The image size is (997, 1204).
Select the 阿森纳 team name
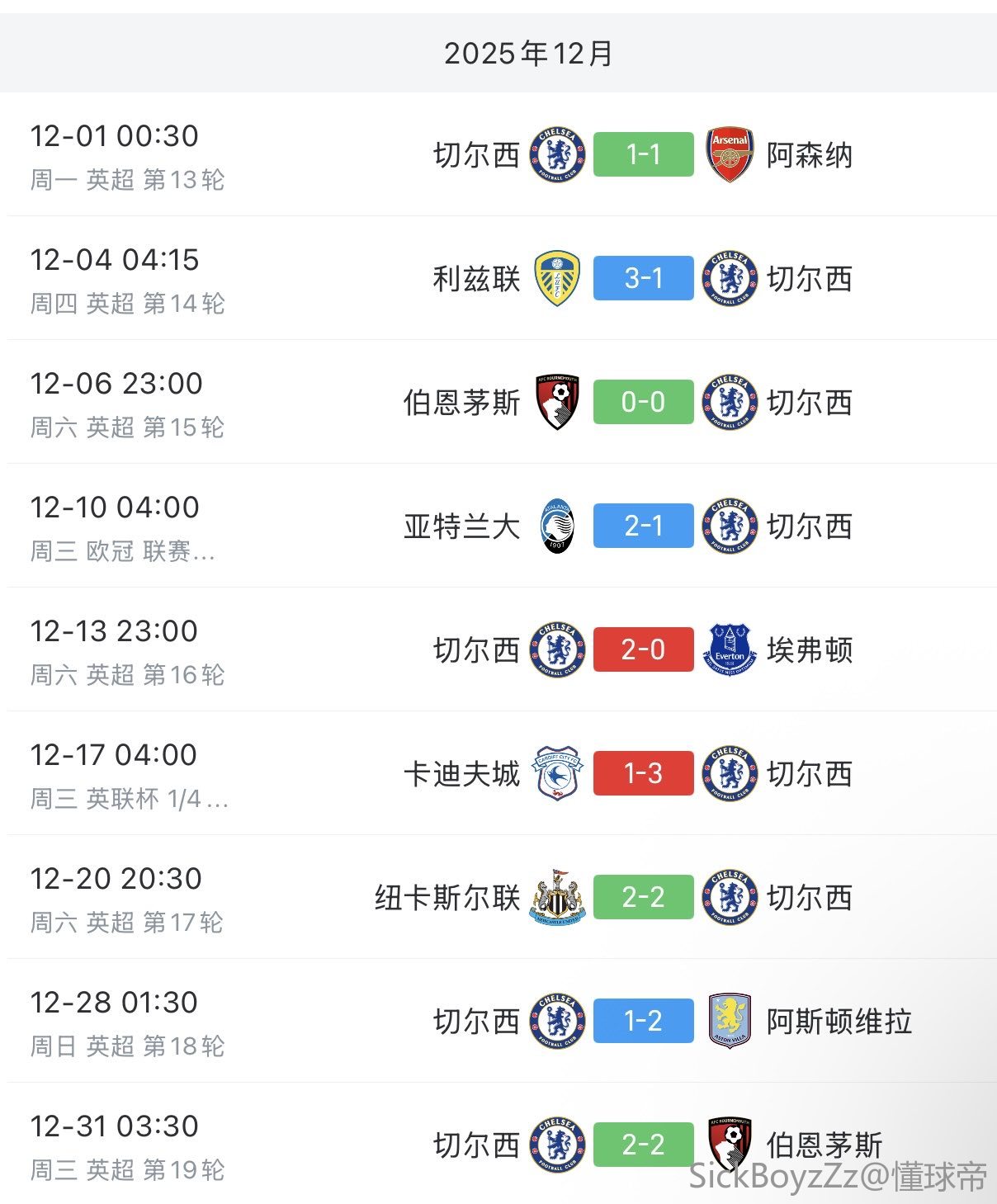click(809, 155)
